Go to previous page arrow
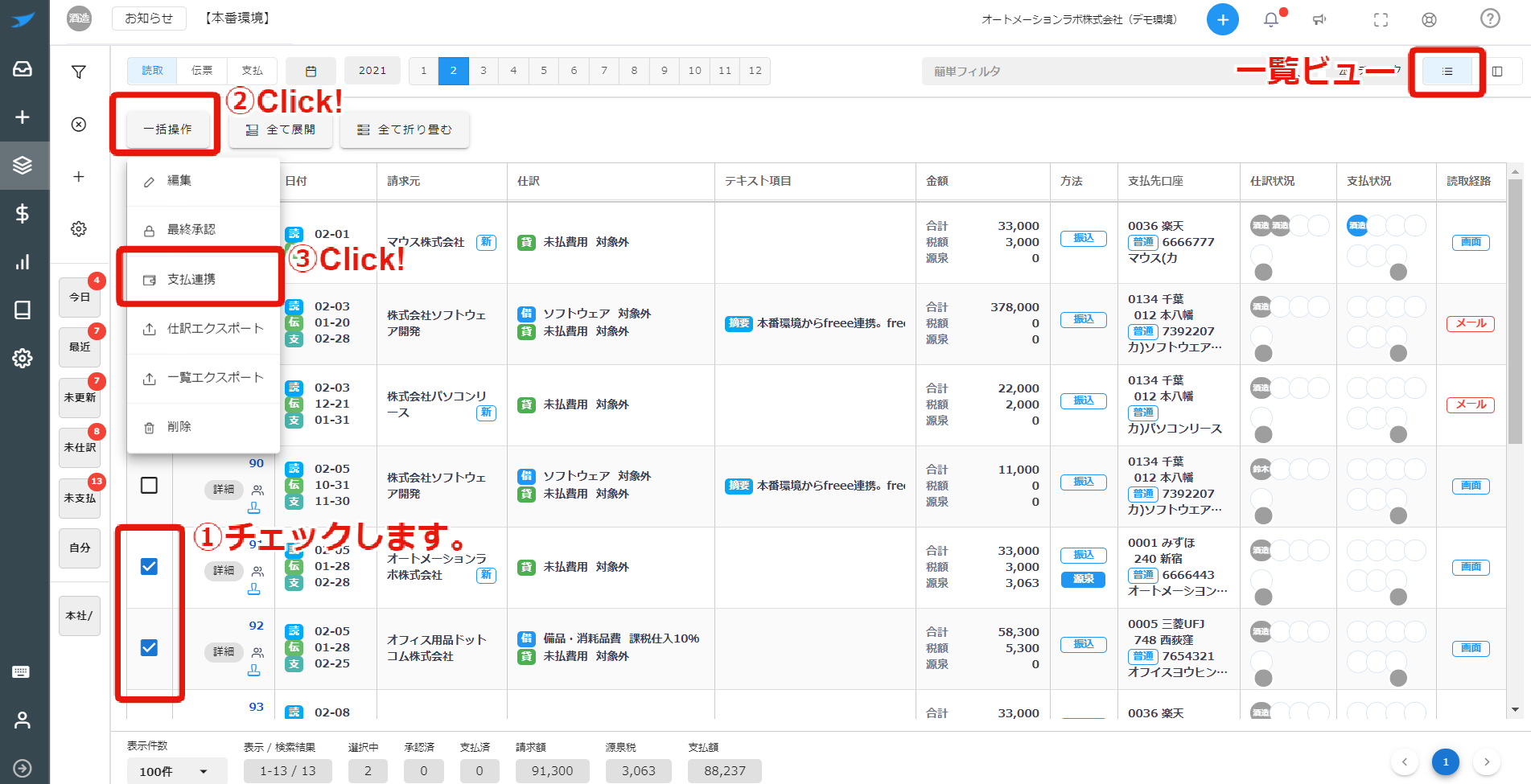Screen dimensions: 1531x784 click(x=1405, y=761)
